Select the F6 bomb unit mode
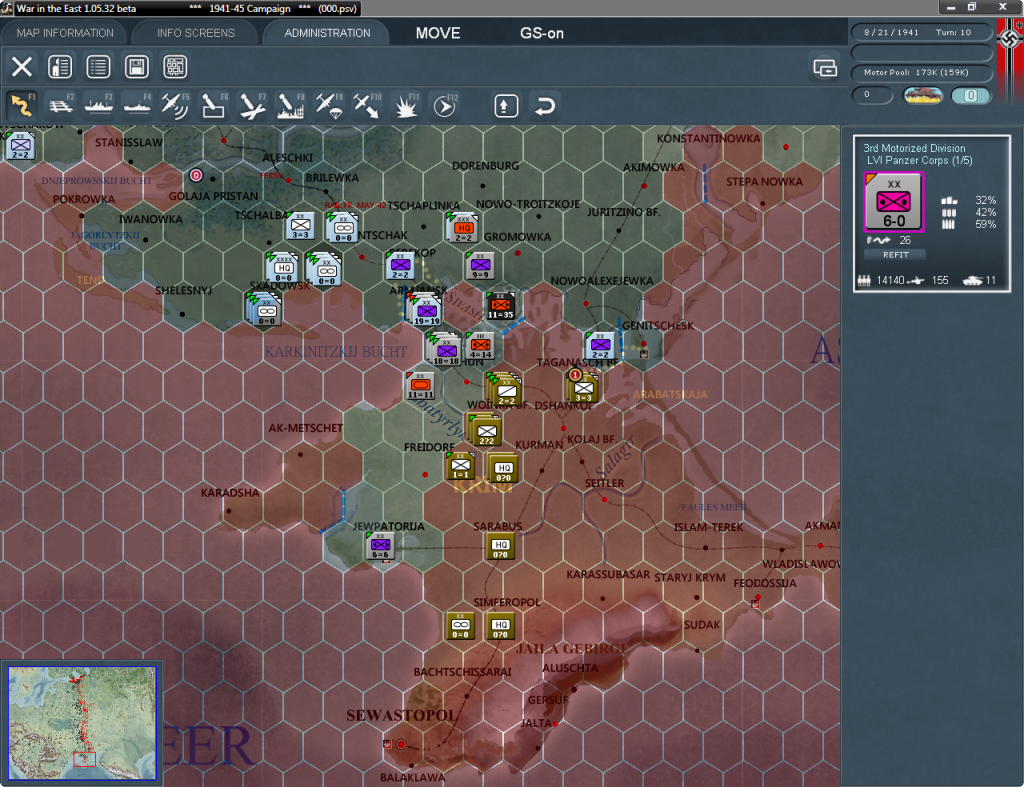1024x787 pixels. pyautogui.click(x=214, y=105)
